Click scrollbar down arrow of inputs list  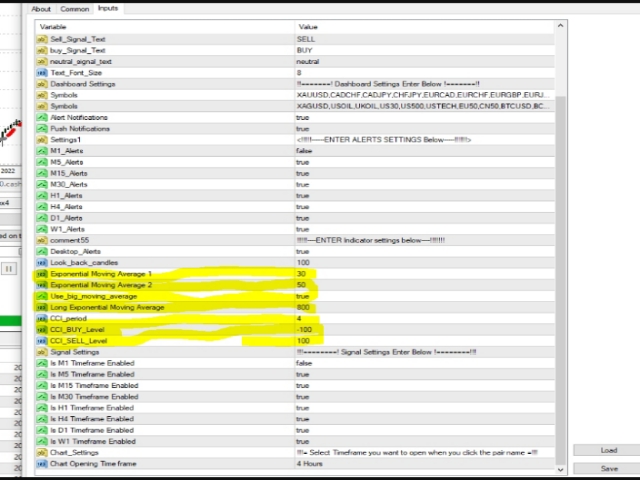560,469
